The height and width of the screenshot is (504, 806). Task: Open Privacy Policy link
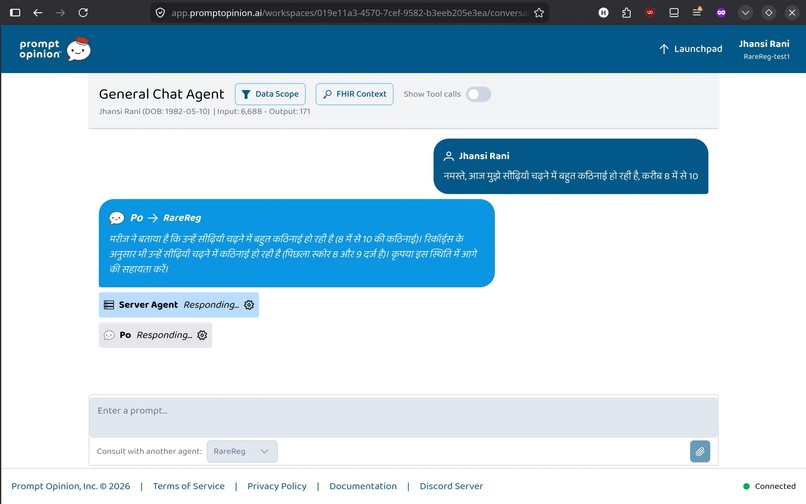[x=277, y=487]
